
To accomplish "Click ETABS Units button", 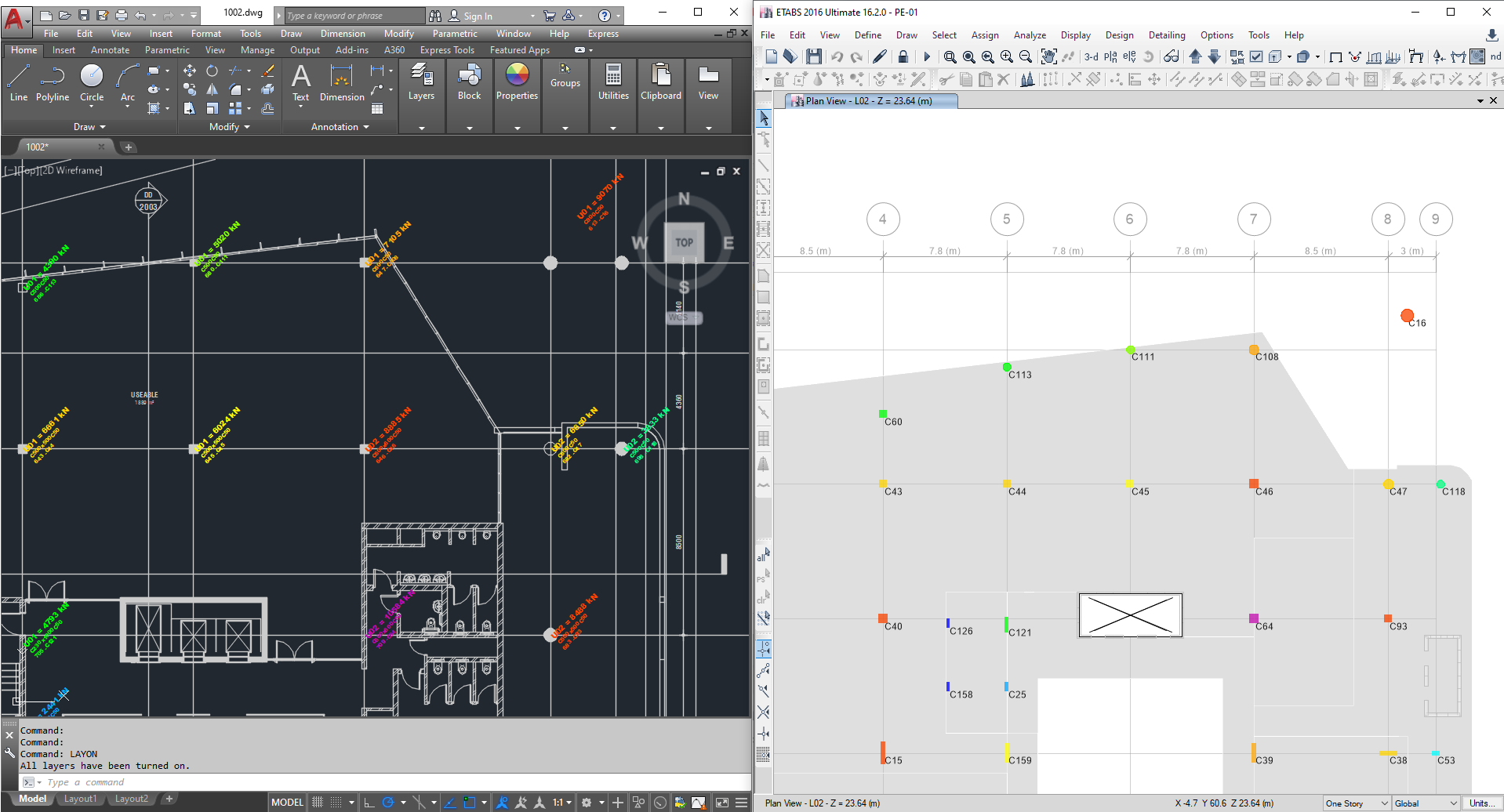I will click(x=1480, y=803).
